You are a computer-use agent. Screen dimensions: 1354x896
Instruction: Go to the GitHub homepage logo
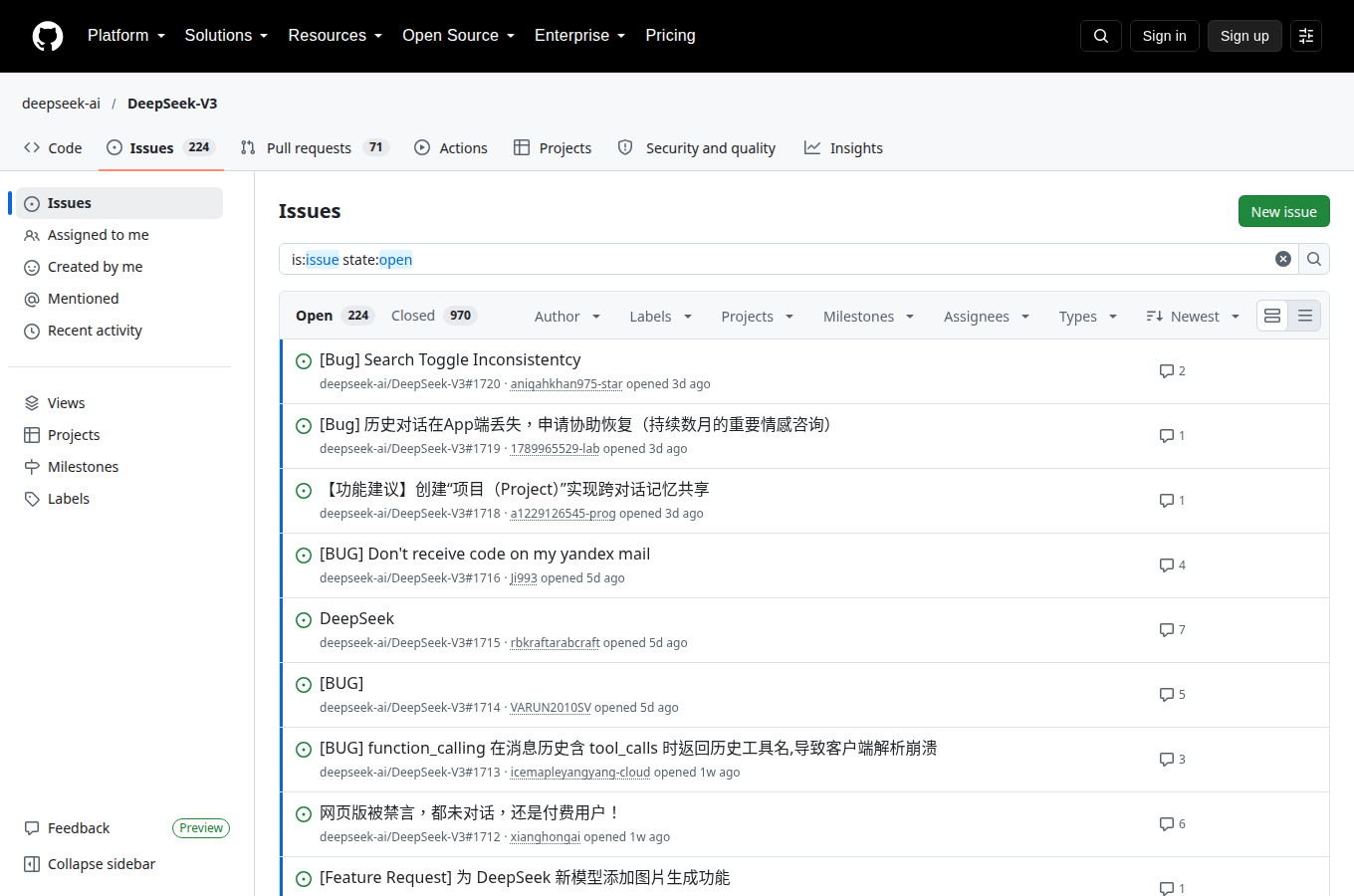pyautogui.click(x=48, y=36)
